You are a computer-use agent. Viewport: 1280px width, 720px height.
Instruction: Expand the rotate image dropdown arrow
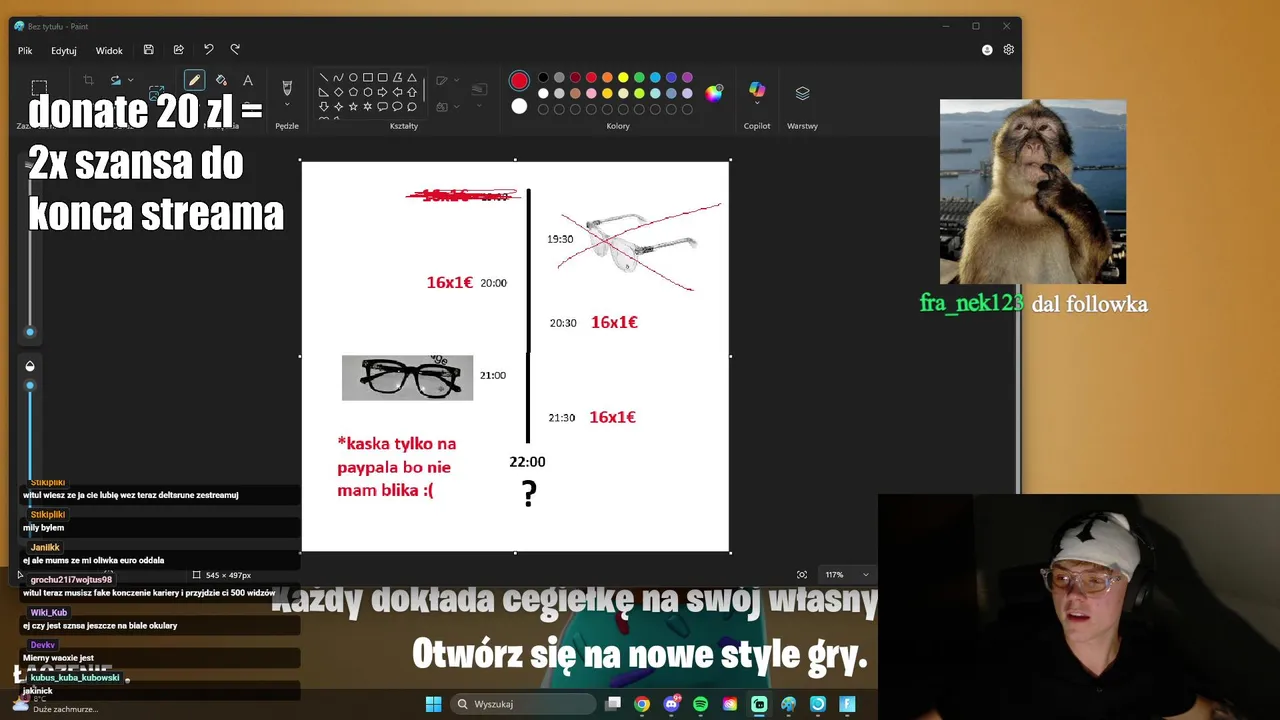[129, 80]
